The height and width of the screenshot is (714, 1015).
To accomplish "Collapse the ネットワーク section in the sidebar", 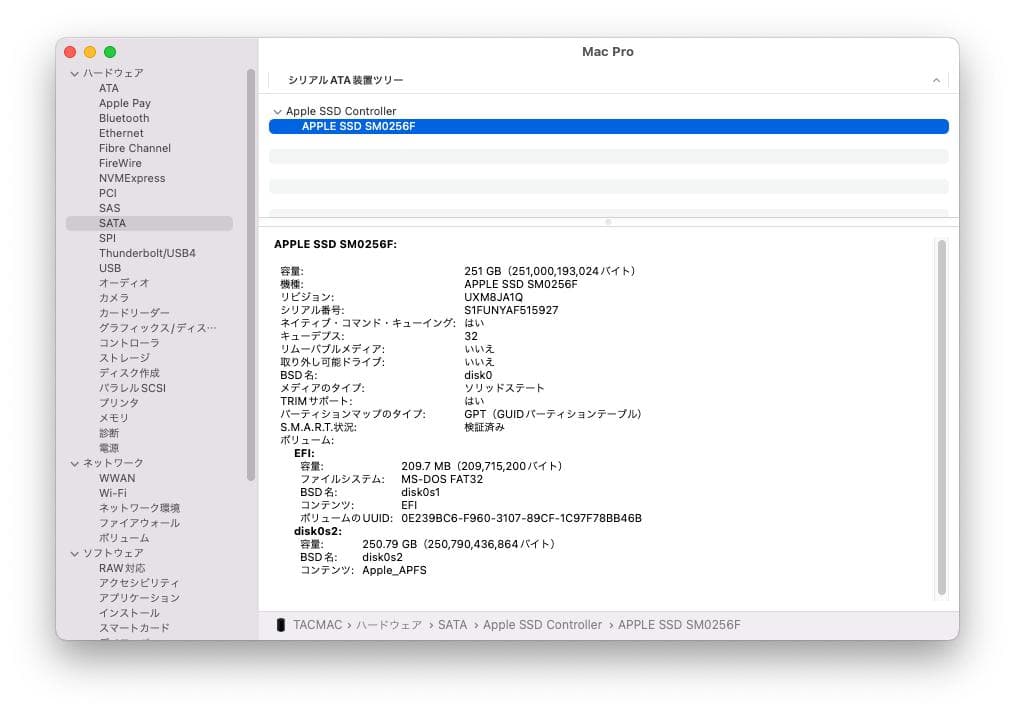I will (74, 463).
